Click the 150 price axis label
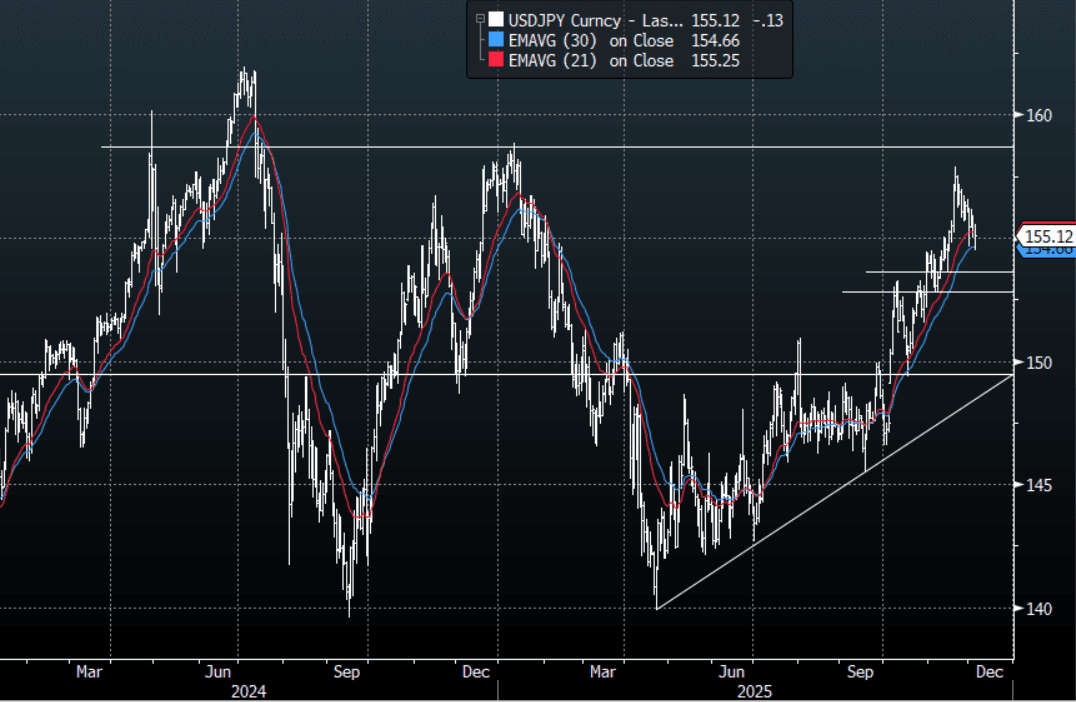Viewport: 1076px width, 702px height. (1039, 362)
